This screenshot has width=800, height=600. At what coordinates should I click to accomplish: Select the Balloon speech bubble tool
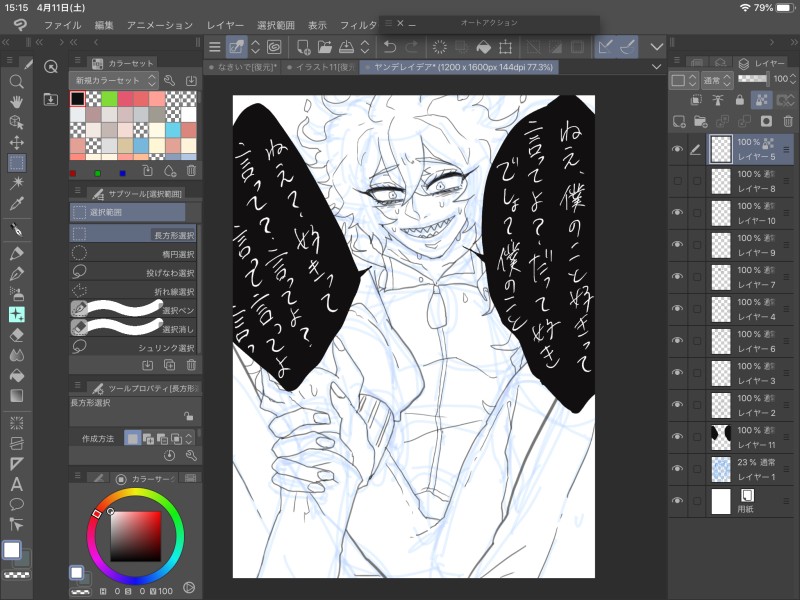(16, 504)
